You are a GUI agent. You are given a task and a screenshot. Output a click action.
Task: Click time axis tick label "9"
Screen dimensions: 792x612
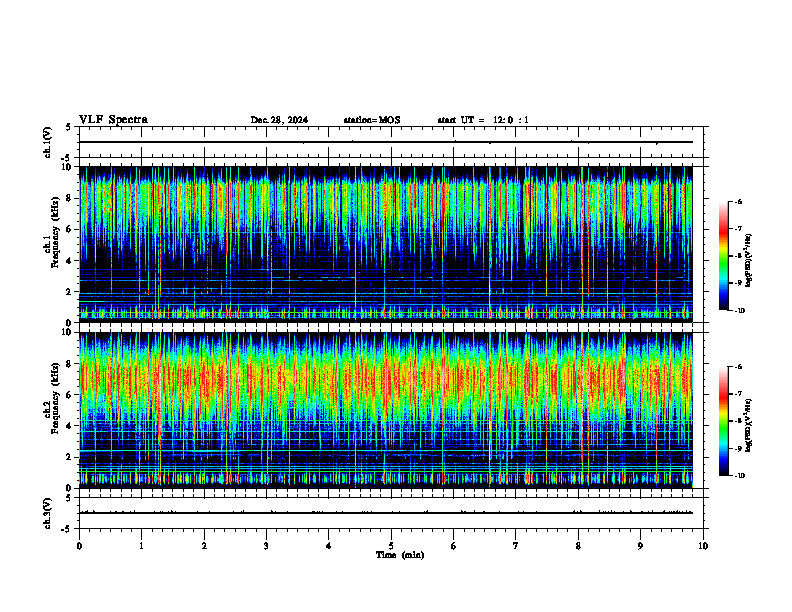click(x=640, y=546)
